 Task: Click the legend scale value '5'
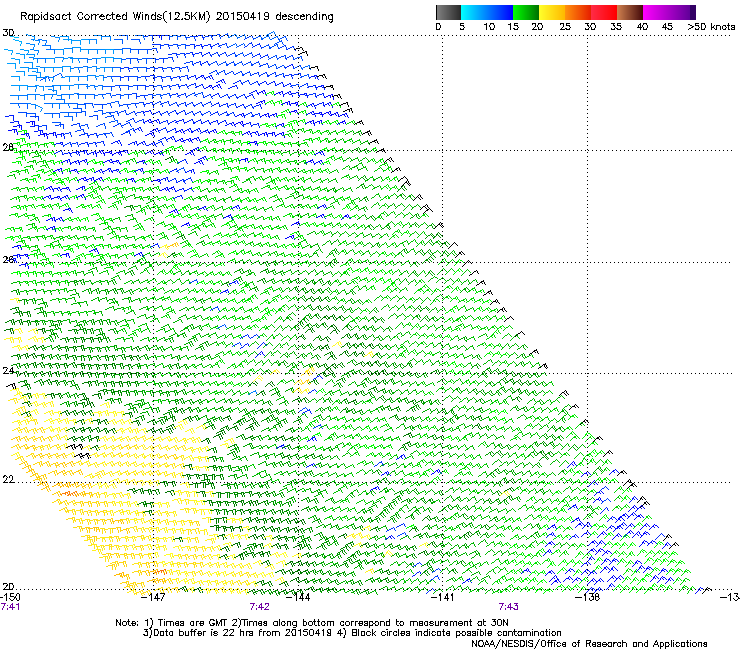pos(462,27)
